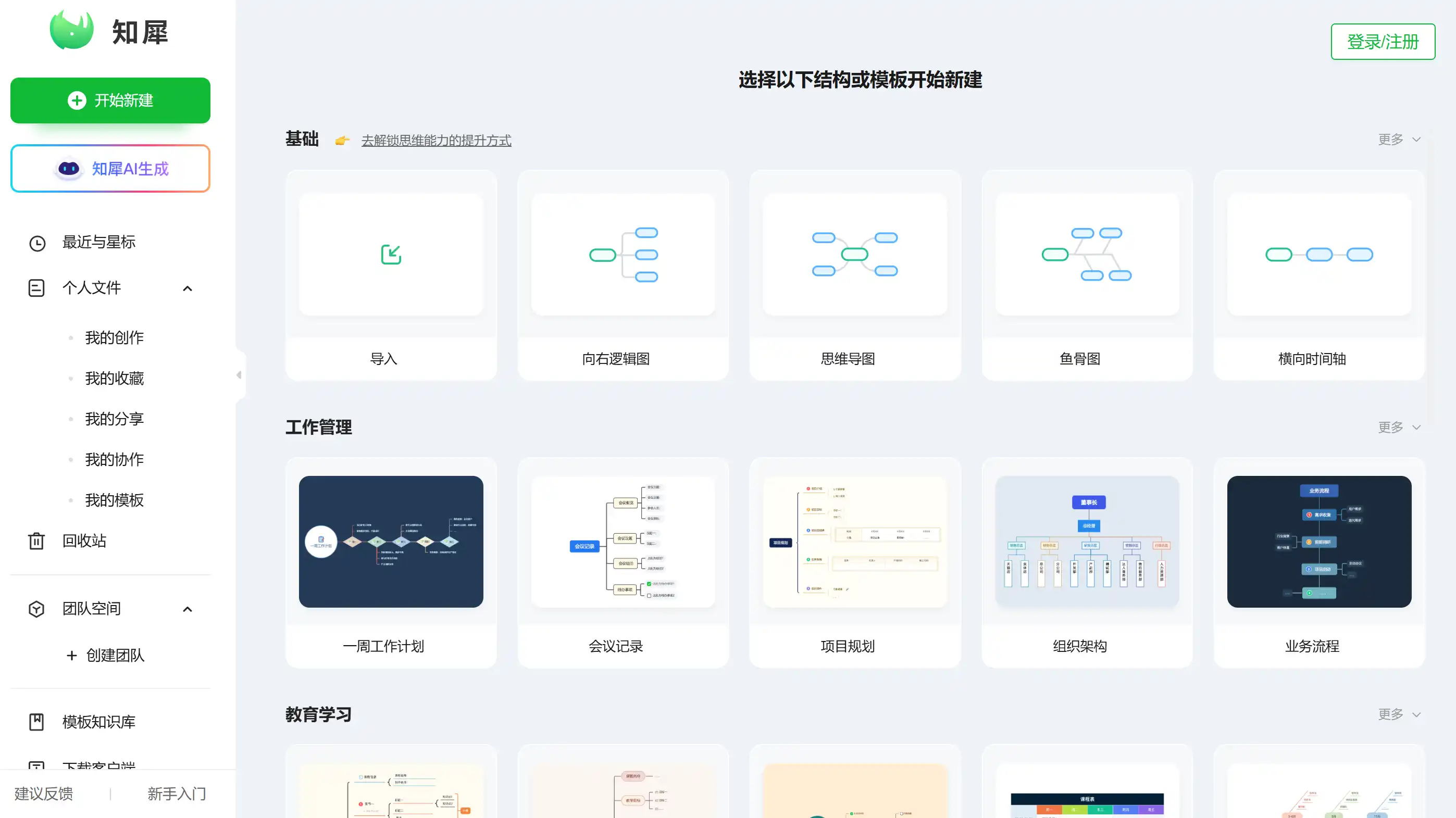
Task: Open the 组织架构 template thumbnail
Action: 1087,542
